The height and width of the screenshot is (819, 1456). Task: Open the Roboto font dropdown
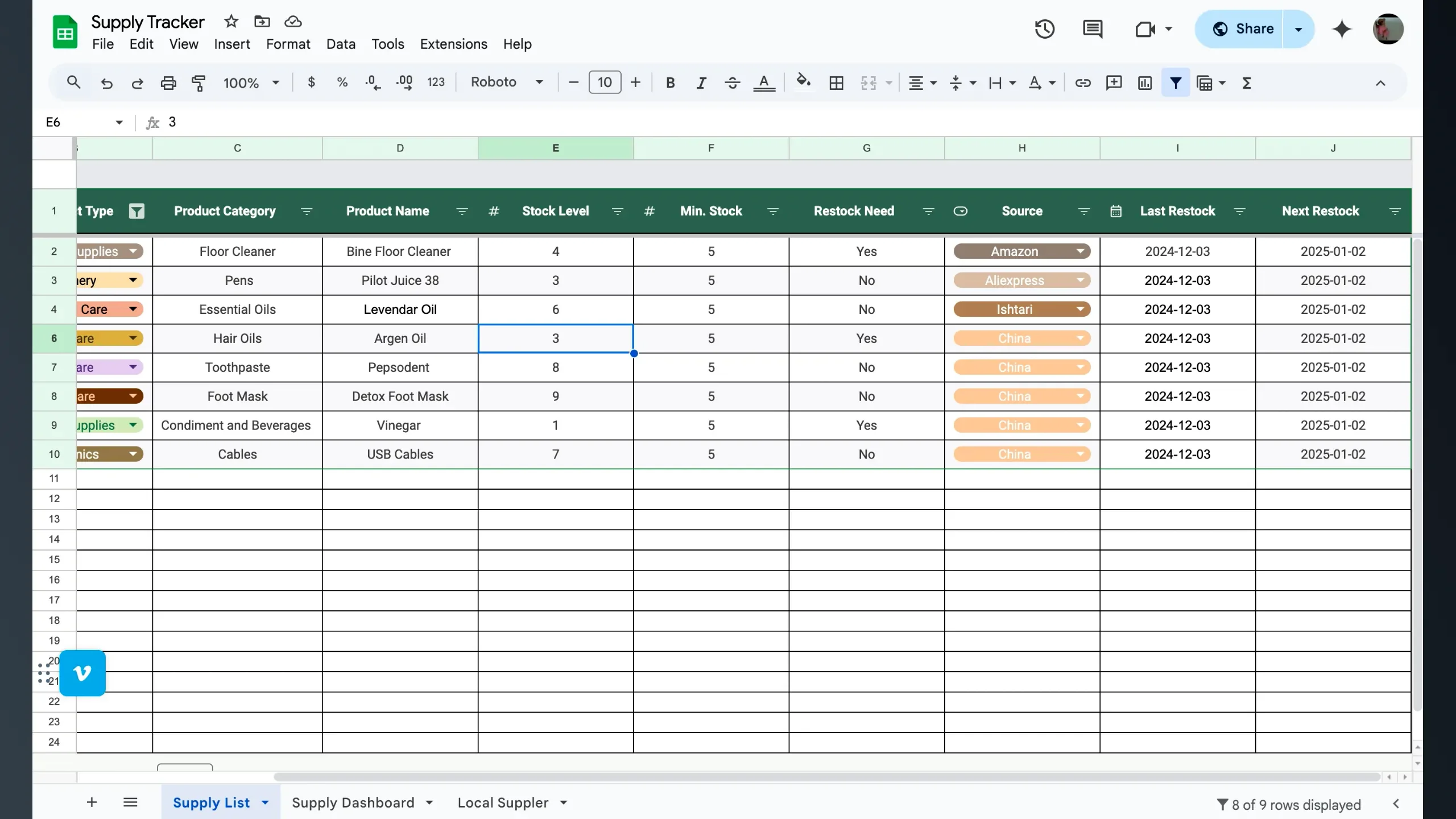pyautogui.click(x=506, y=82)
